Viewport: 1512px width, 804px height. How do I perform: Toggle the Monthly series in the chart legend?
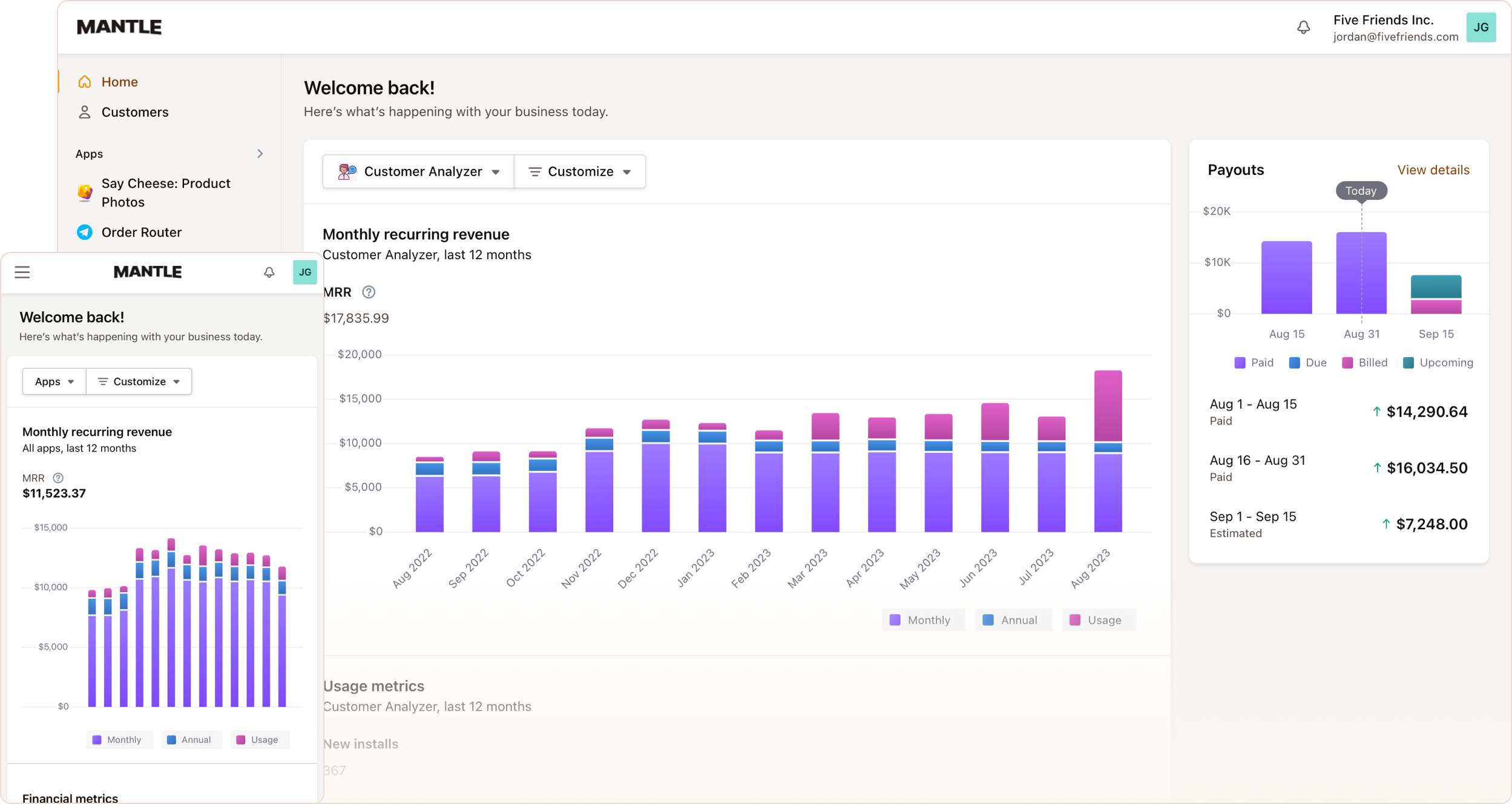(923, 619)
